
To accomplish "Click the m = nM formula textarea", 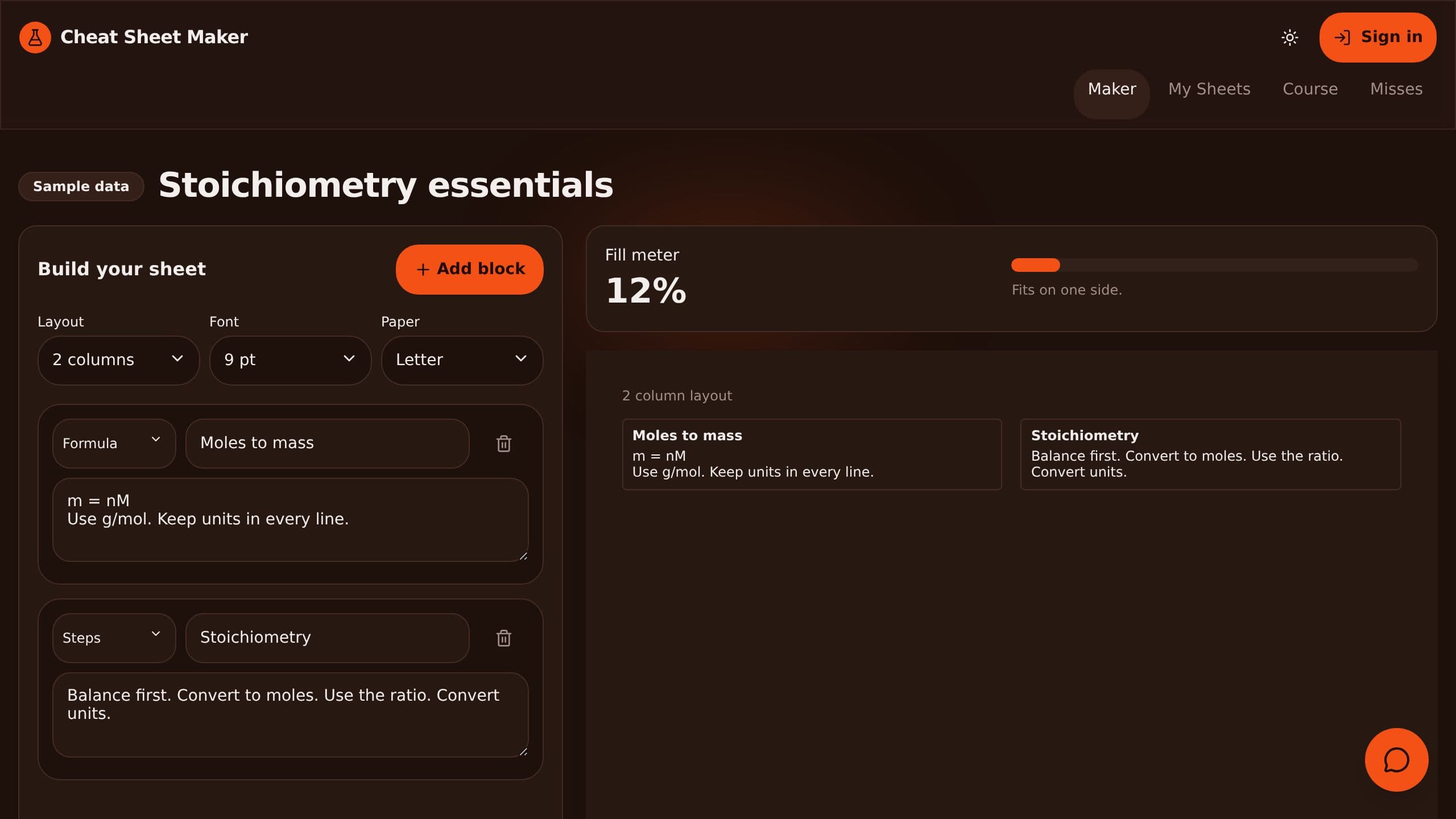I will click(x=290, y=520).
